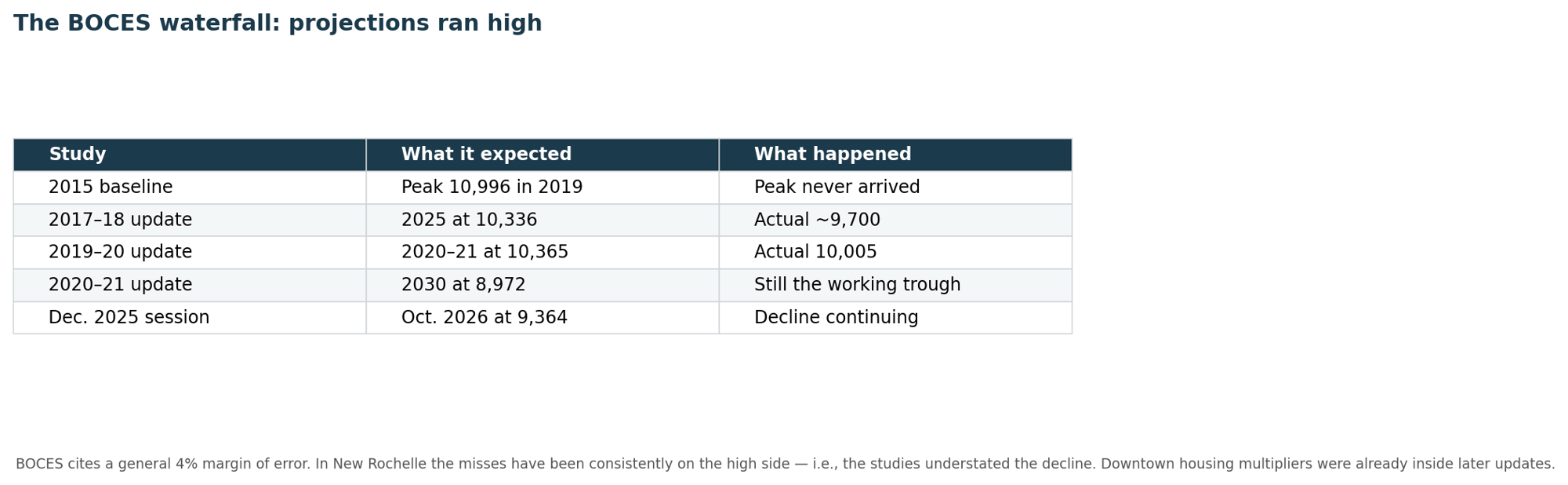The image size is (1568, 485).
Task: Click the 'Decline continuing' cell
Action: (x=895, y=318)
